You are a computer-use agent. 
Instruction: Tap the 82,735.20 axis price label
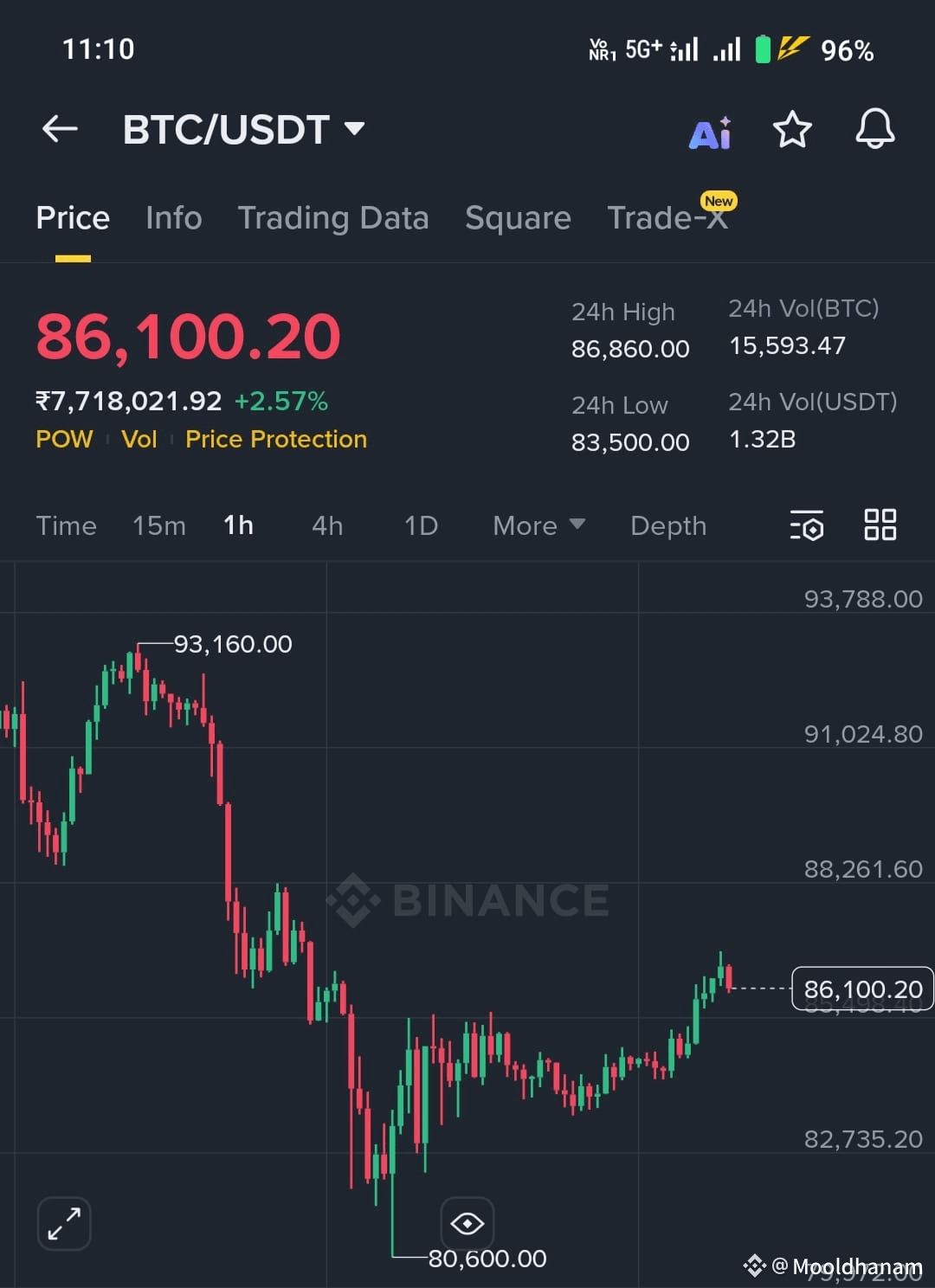pyautogui.click(x=863, y=1139)
